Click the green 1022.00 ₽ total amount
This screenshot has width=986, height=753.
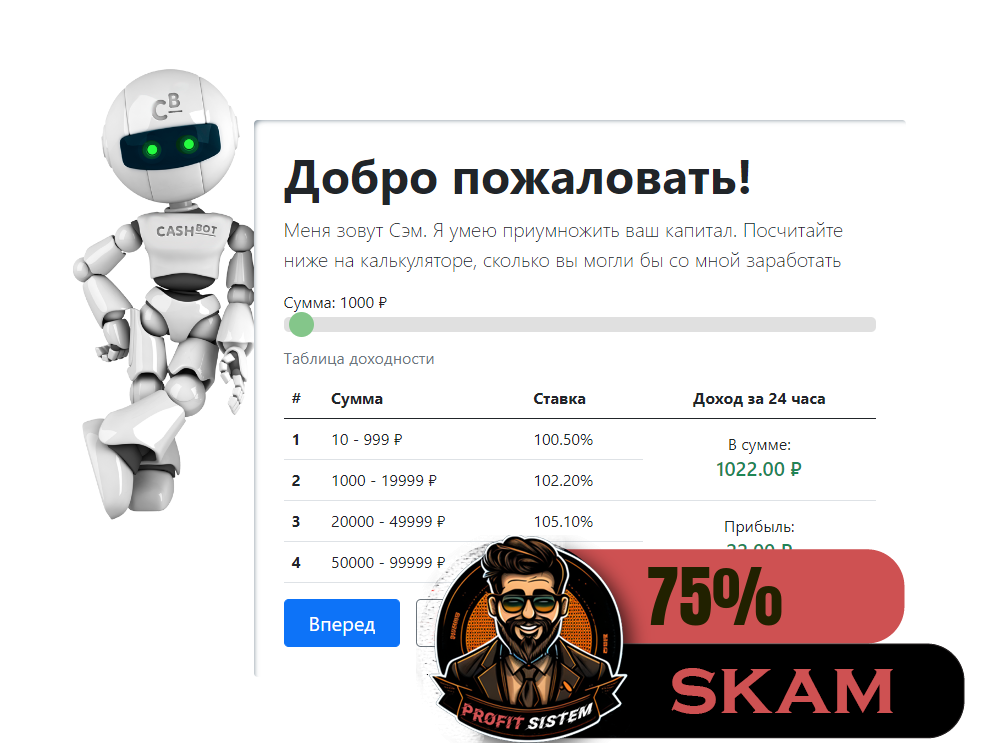[759, 469]
